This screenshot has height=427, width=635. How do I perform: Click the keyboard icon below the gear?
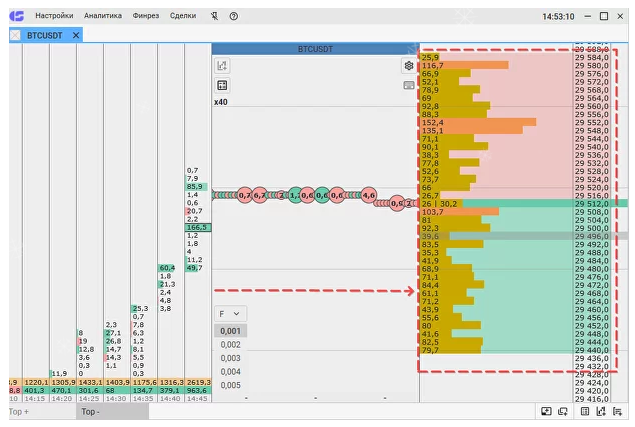click(x=409, y=85)
